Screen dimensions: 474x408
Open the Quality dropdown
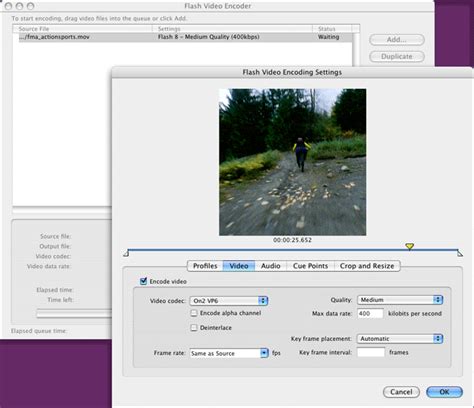[x=400, y=300]
